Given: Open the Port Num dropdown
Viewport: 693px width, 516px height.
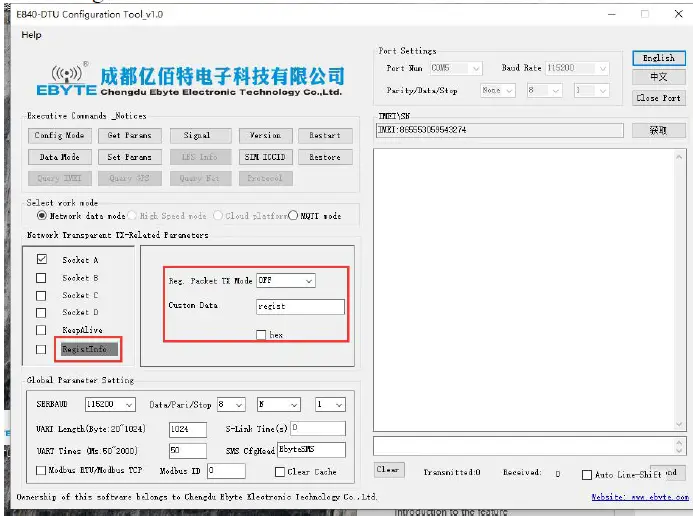Looking at the screenshot, I should click(x=456, y=68).
